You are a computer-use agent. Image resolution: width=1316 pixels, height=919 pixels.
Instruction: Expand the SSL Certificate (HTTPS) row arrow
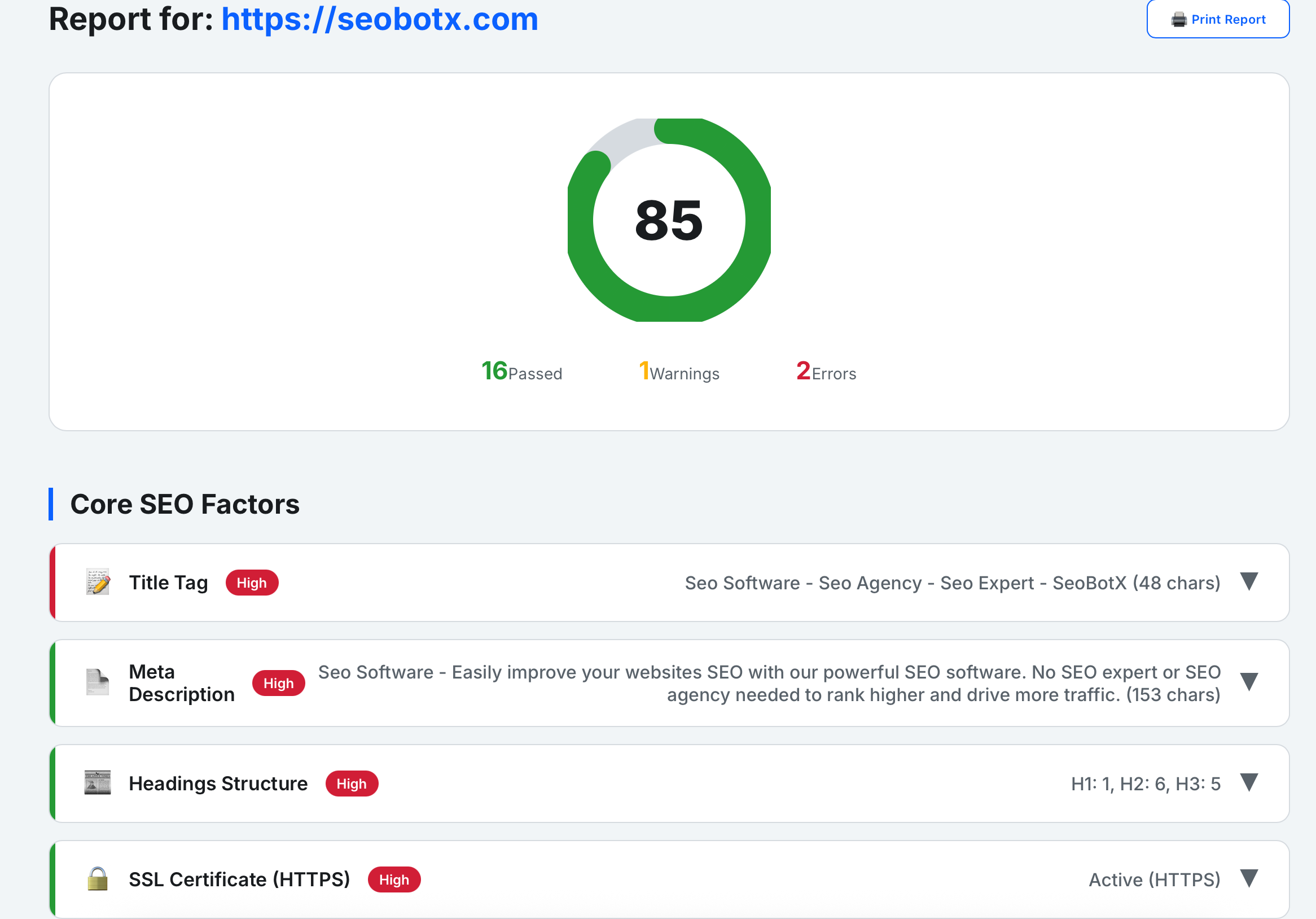tap(1249, 878)
